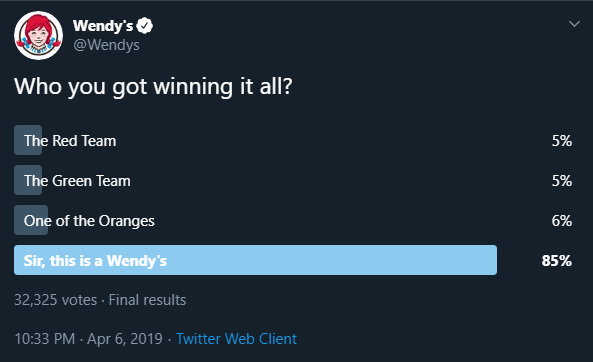This screenshot has height=362, width=593.
Task: Click the Red Team 5% percentage
Action: tap(562, 141)
